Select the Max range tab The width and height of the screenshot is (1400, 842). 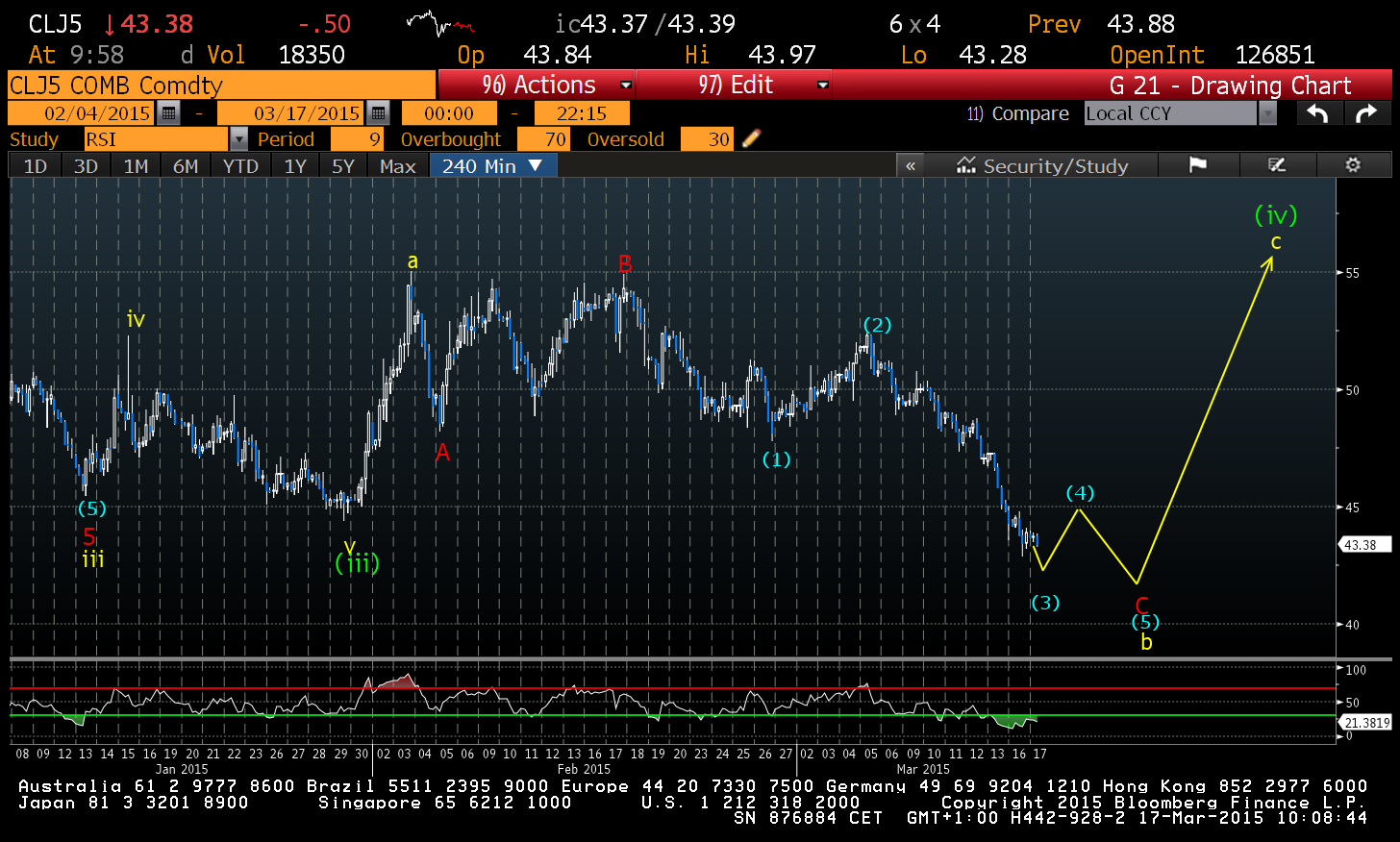point(397,165)
